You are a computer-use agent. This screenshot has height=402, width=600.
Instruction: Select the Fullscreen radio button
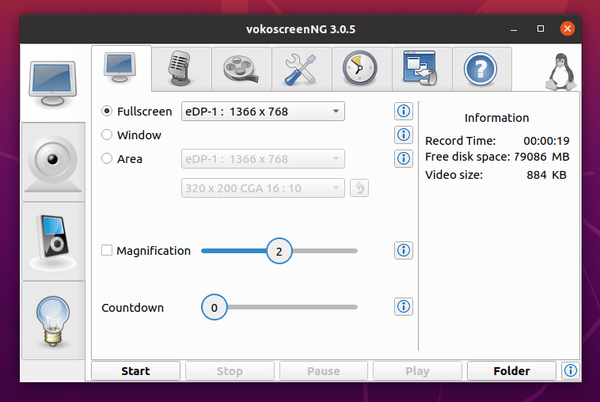pyautogui.click(x=106, y=111)
